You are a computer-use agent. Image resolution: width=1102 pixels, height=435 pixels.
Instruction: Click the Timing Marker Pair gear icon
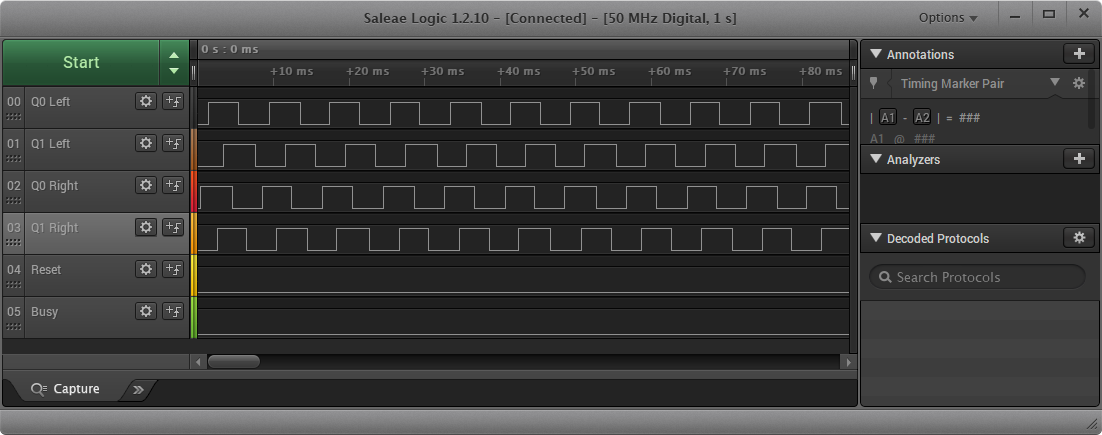(1078, 84)
